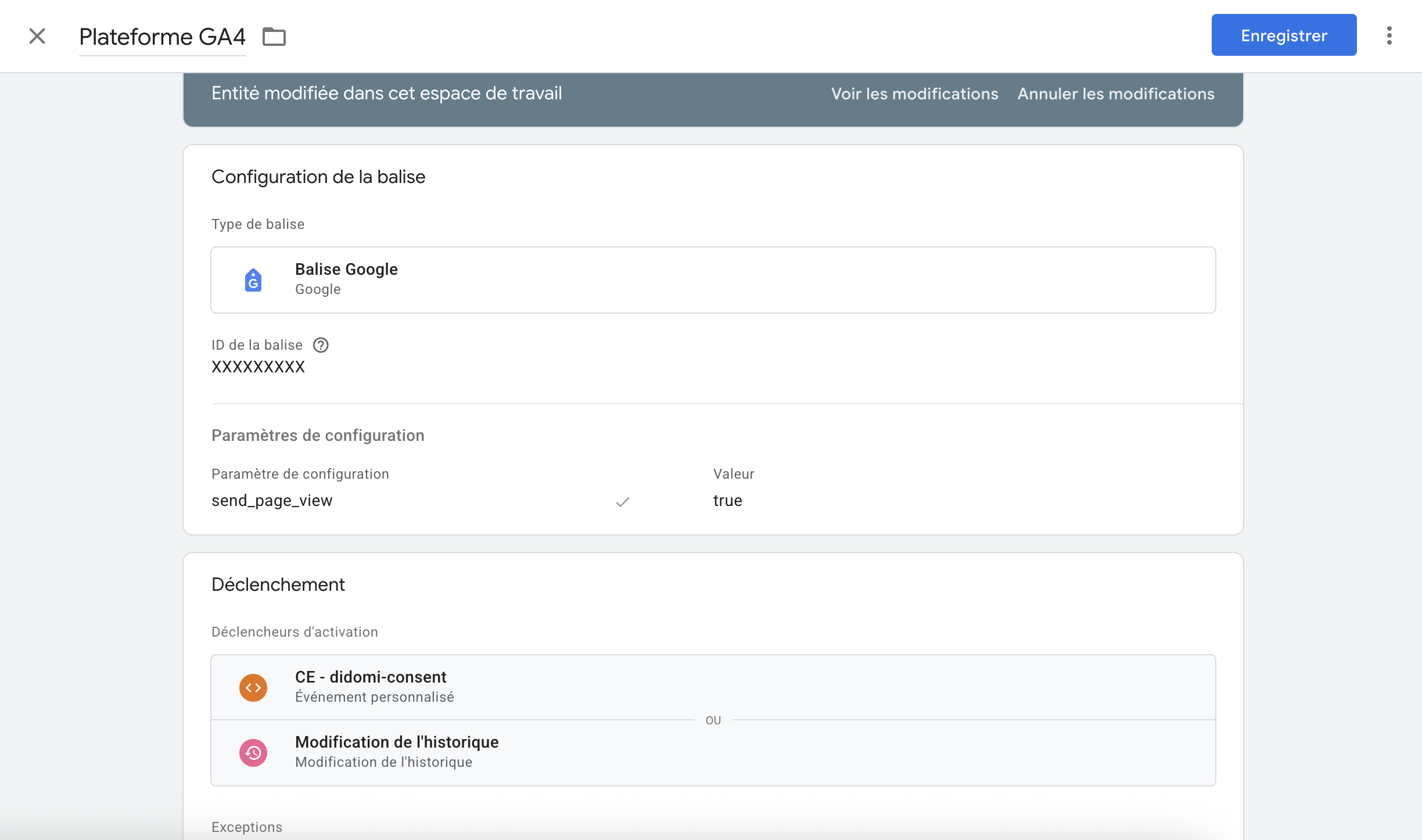This screenshot has width=1422, height=840.
Task: Click Annuler les modifications
Action: (x=1116, y=94)
